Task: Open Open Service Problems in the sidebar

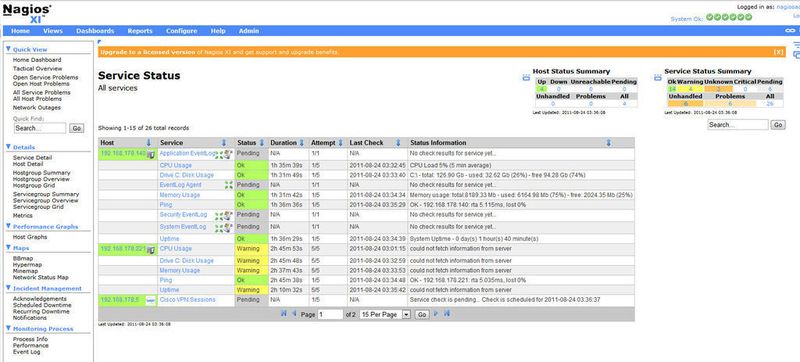Action: [45, 77]
